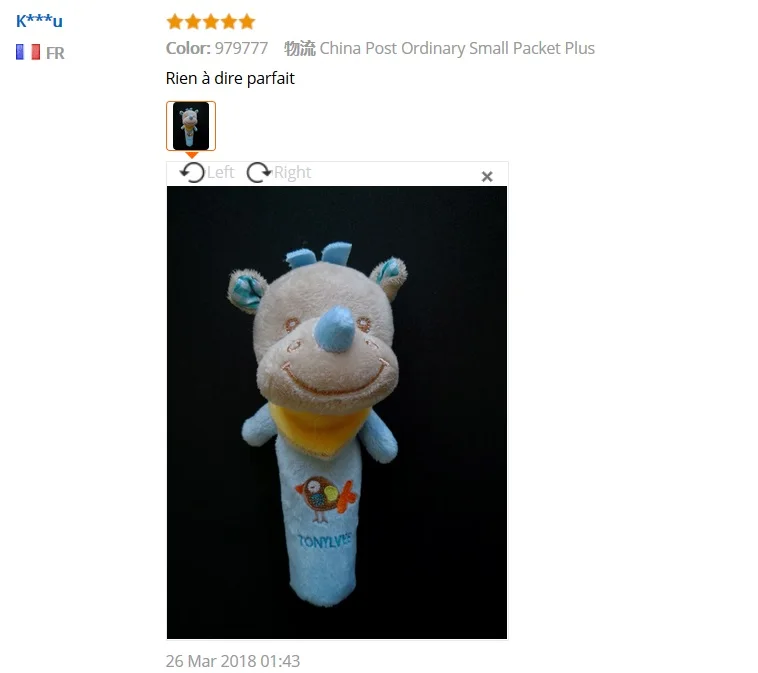Click the orange pointer below the thumbnail
The height and width of the screenshot is (673, 758).
pyautogui.click(x=191, y=155)
